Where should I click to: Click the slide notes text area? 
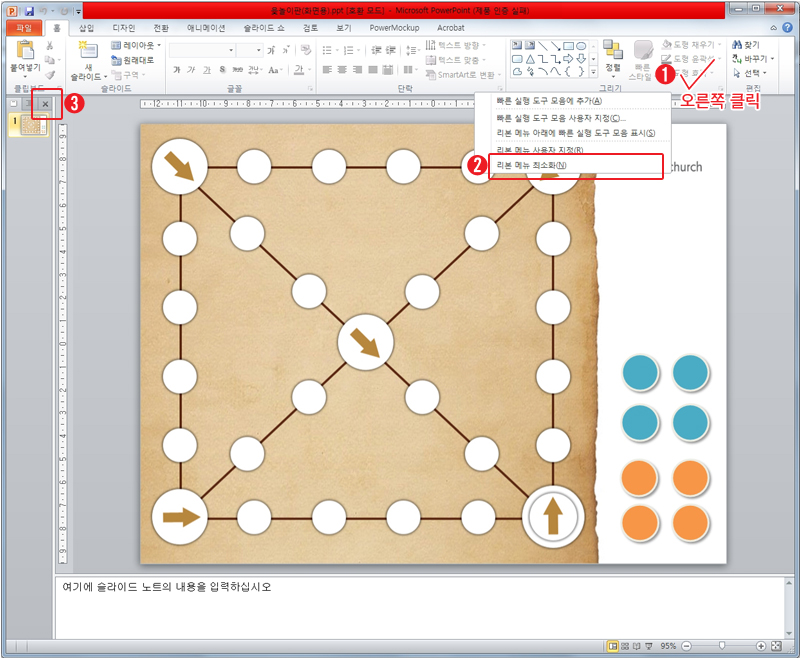[400, 605]
